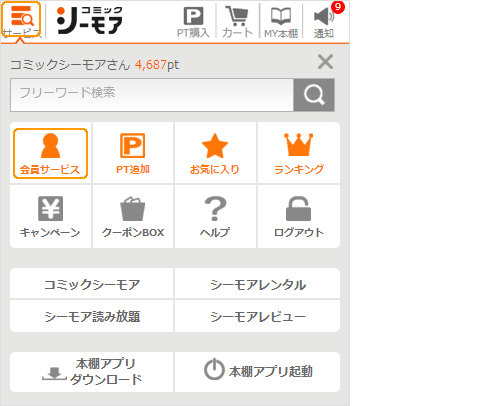This screenshot has width=480, height=406.
Task: Open the サービス menu icon
Action: (21, 19)
